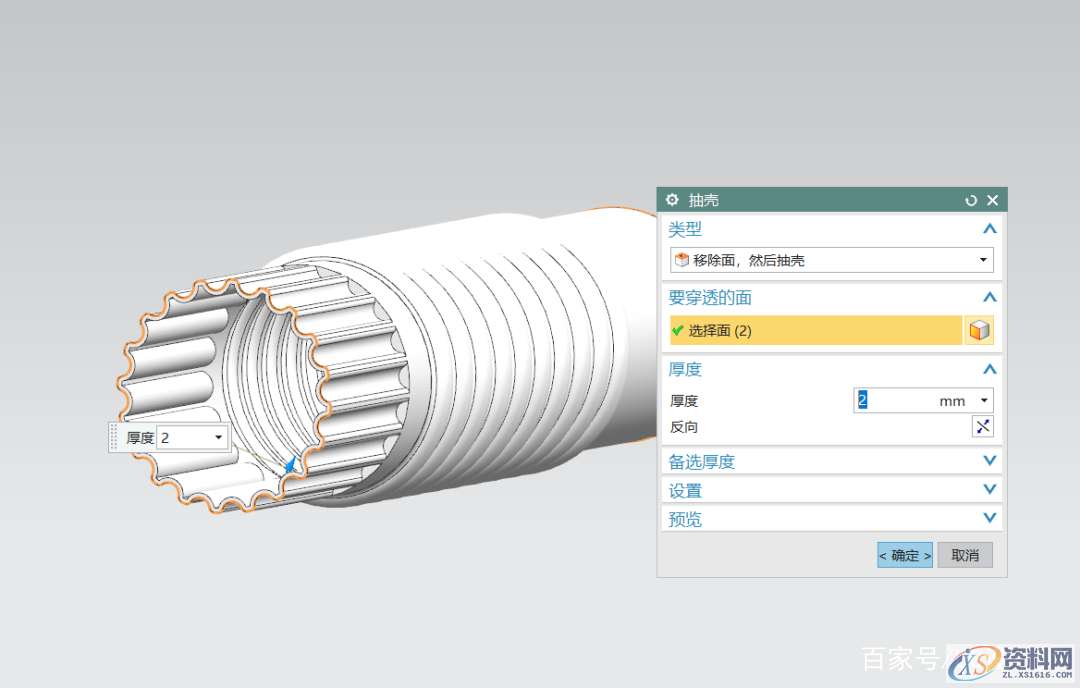Viewport: 1080px width, 688px height.
Task: Open the mm thickness options dropdown arrow
Action: [984, 400]
